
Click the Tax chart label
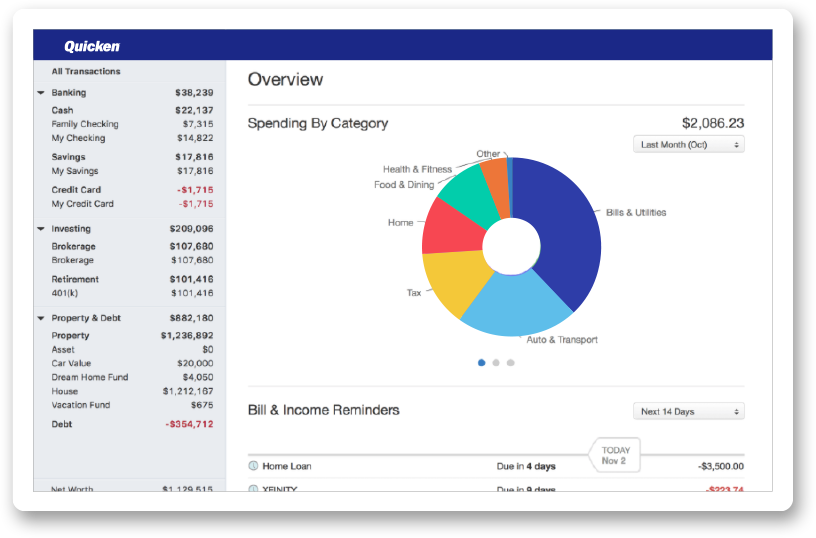[414, 293]
